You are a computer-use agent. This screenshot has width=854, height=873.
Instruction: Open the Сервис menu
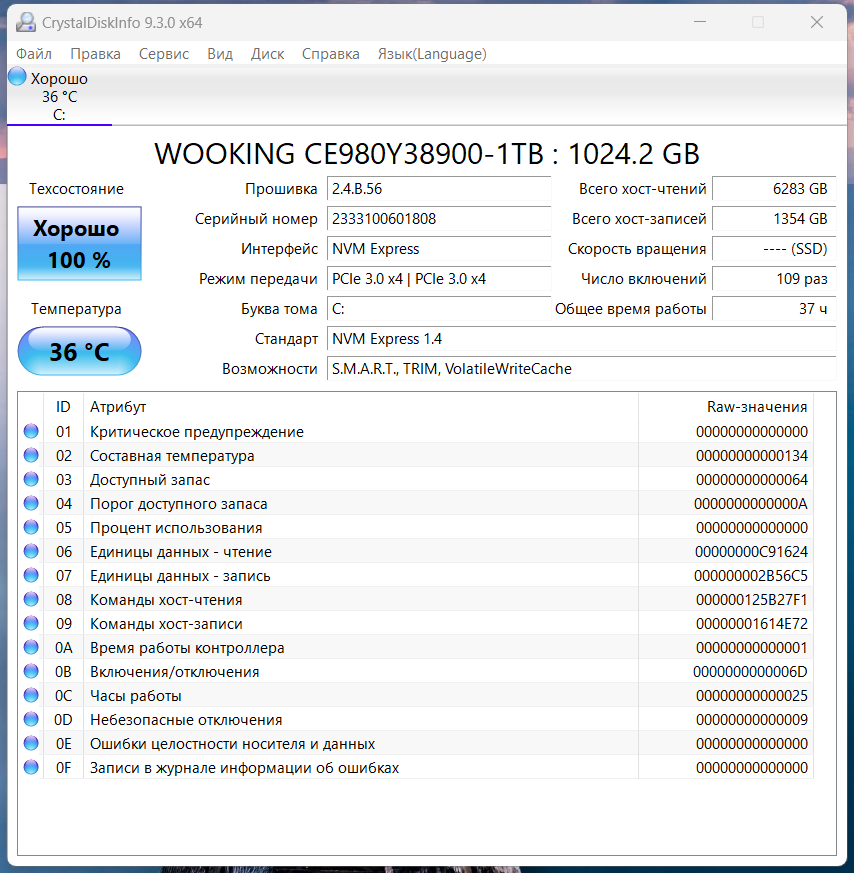pos(164,54)
